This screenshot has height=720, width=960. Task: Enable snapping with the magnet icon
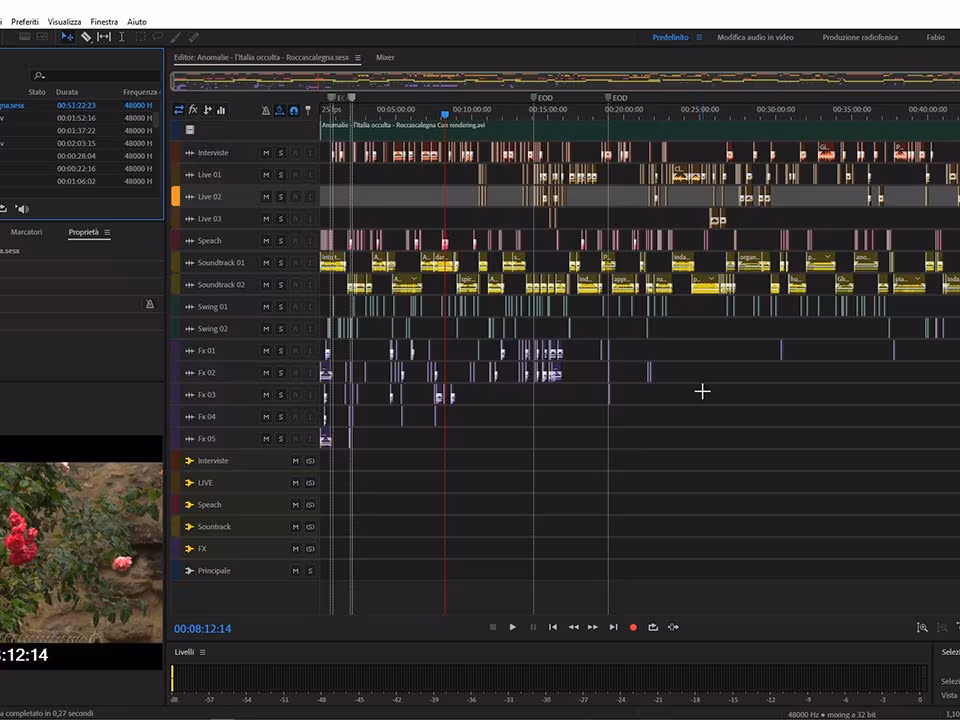click(x=293, y=108)
